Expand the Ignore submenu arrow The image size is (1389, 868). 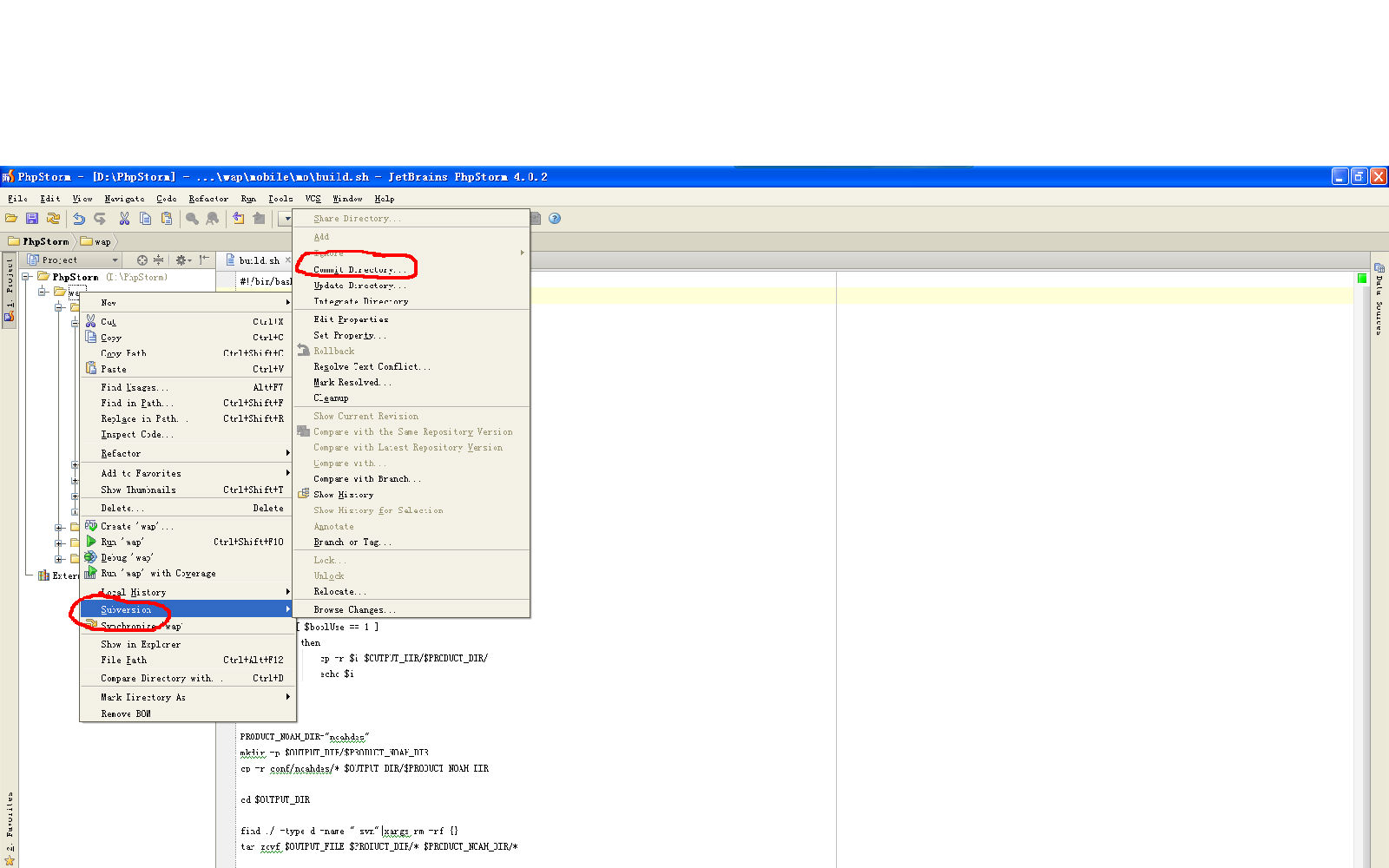522,253
